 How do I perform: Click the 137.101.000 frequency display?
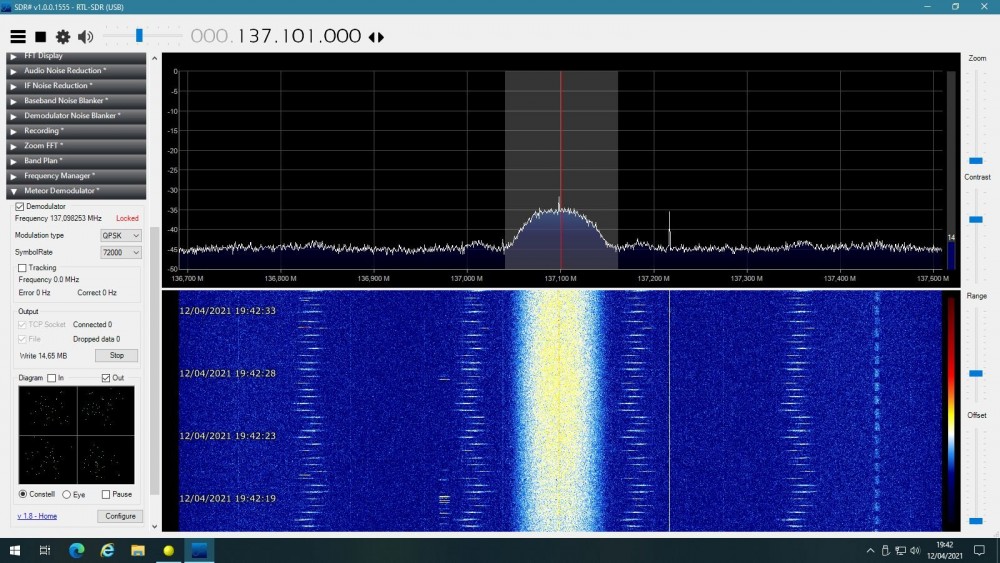(x=276, y=36)
